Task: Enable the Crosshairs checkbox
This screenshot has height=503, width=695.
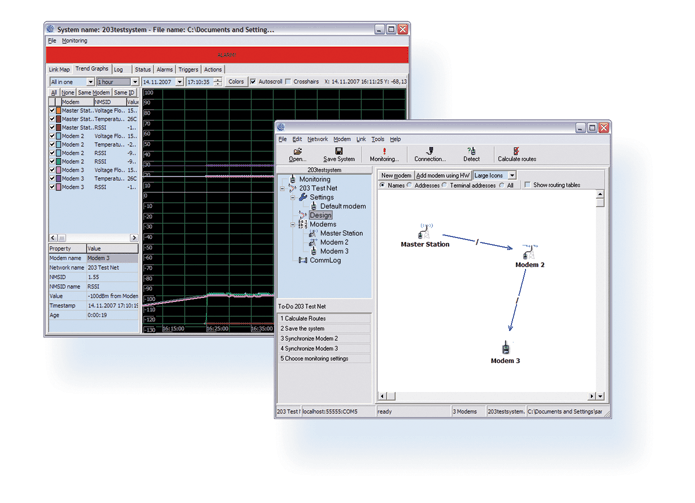Action: coord(288,82)
